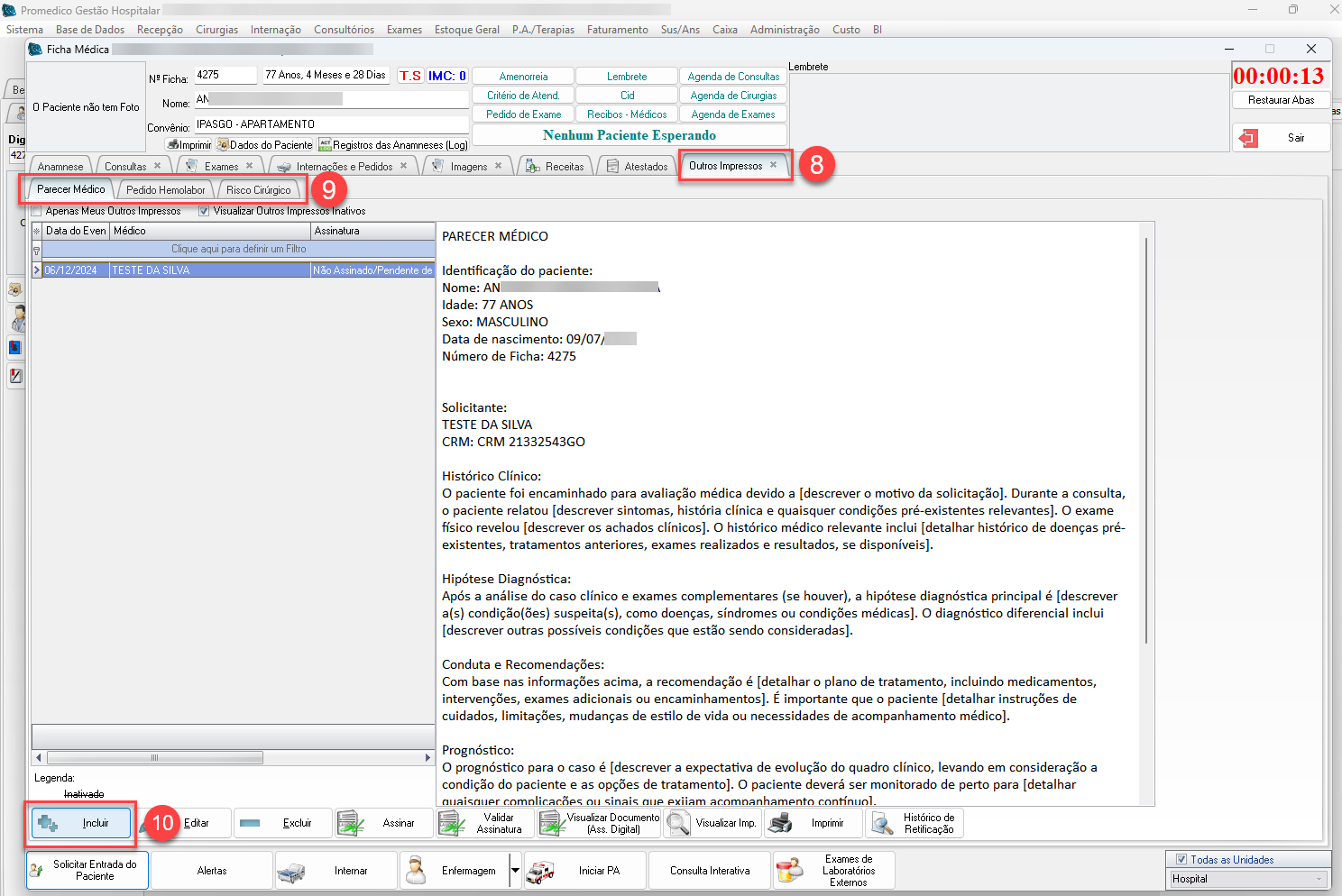Click the Imprimir printer icon at bottom
The width and height of the screenshot is (1342, 896).
tap(813, 823)
